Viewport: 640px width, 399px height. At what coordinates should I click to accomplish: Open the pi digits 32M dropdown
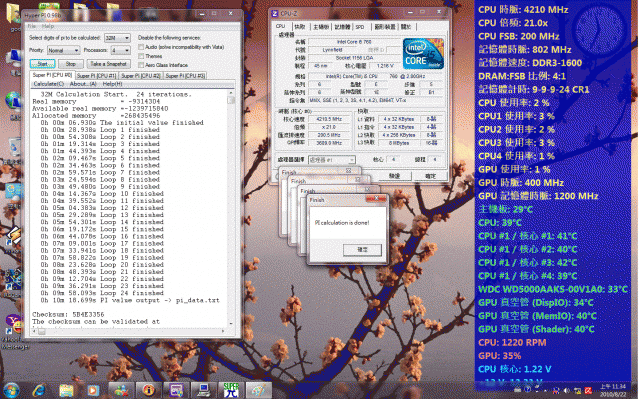(117, 38)
